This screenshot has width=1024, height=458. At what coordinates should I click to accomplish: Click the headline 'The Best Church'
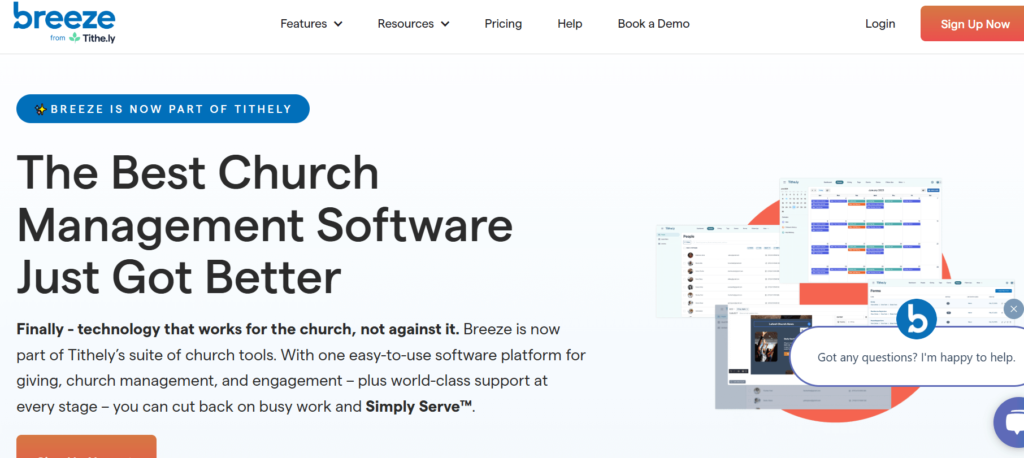tap(197, 172)
